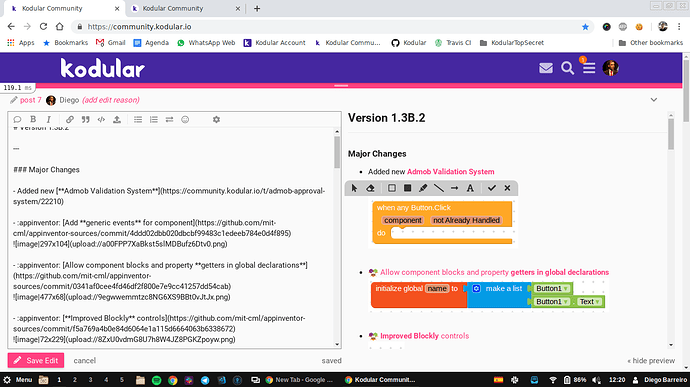Open the hamburger menu in Kodular header
This screenshot has height=387, width=690.
589,68
